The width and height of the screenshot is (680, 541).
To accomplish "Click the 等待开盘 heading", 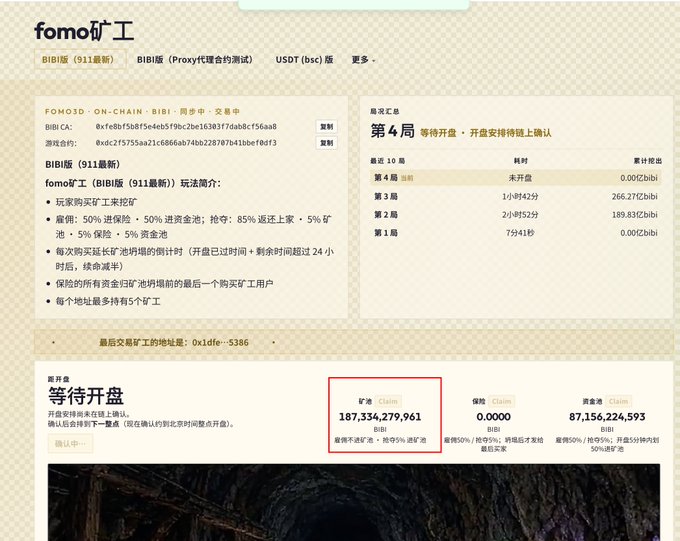I will pos(86,396).
